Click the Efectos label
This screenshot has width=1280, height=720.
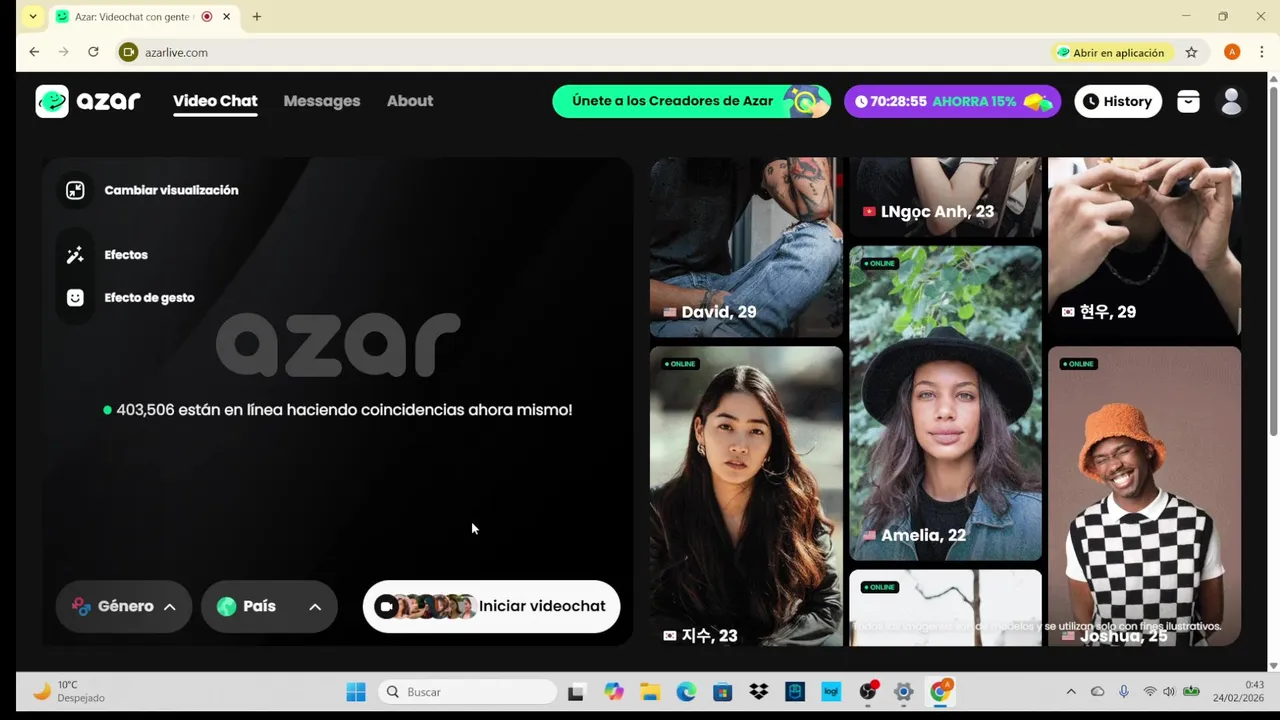point(126,255)
